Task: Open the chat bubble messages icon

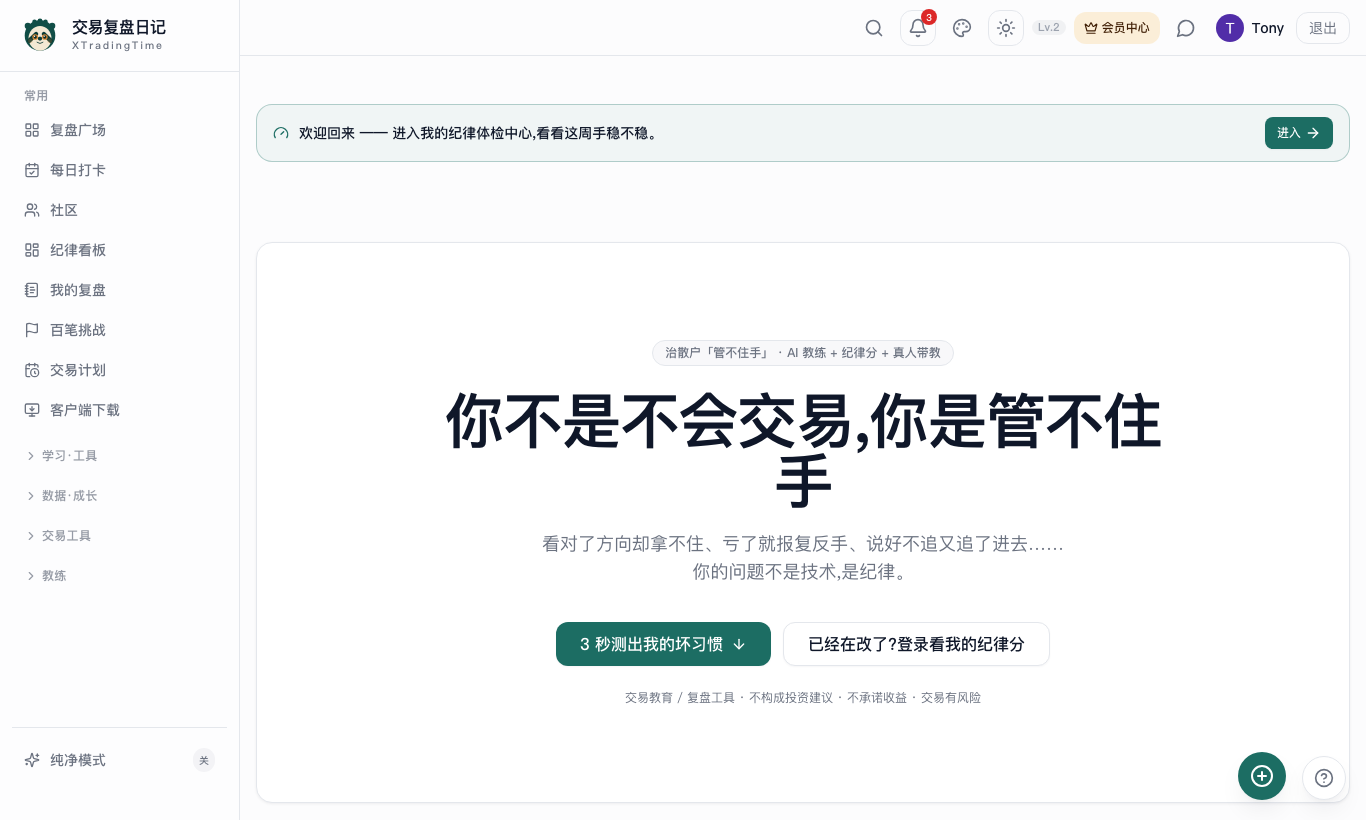Action: point(1186,28)
